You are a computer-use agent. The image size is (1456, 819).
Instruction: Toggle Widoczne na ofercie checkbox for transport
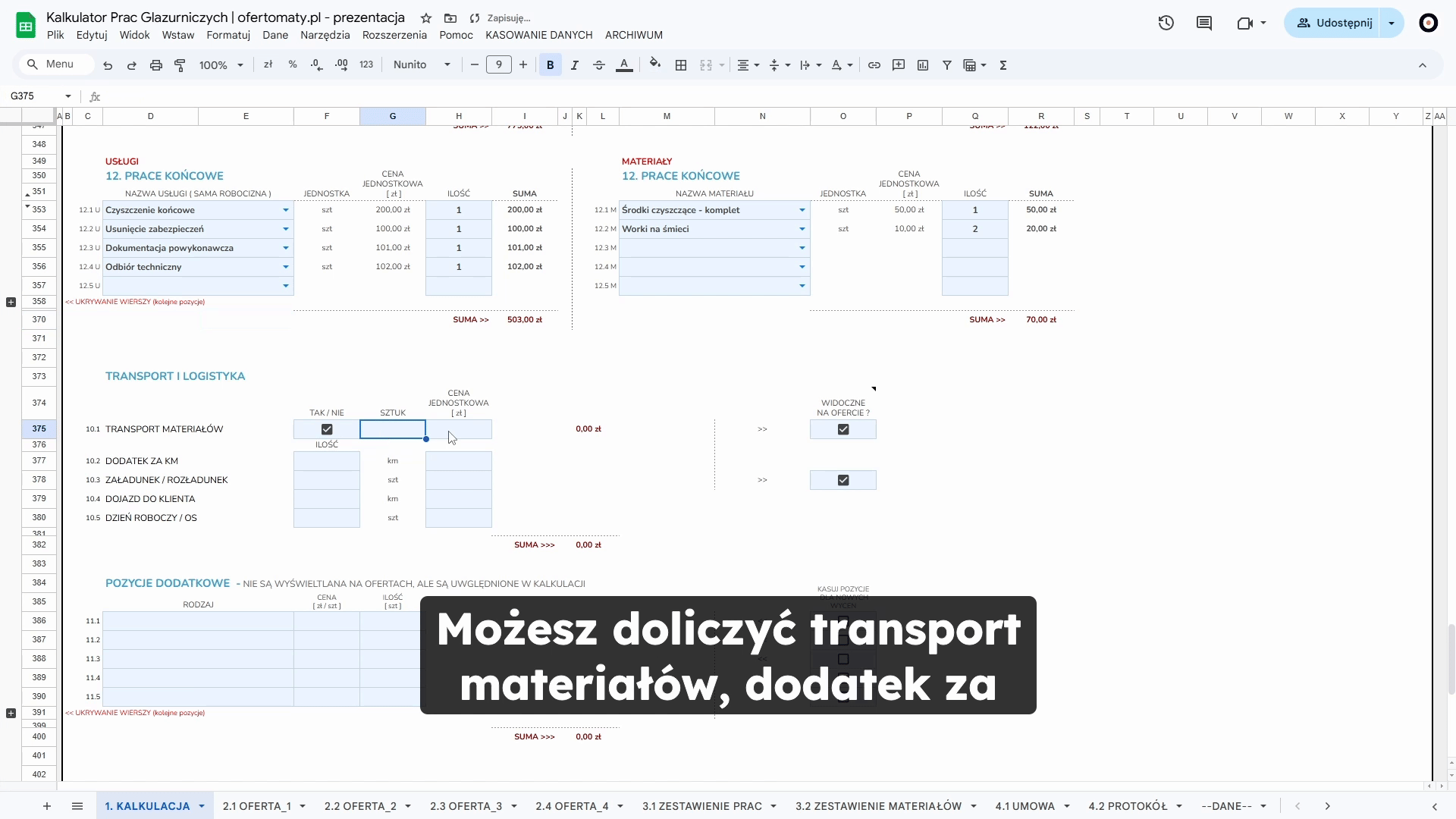pos(843,429)
